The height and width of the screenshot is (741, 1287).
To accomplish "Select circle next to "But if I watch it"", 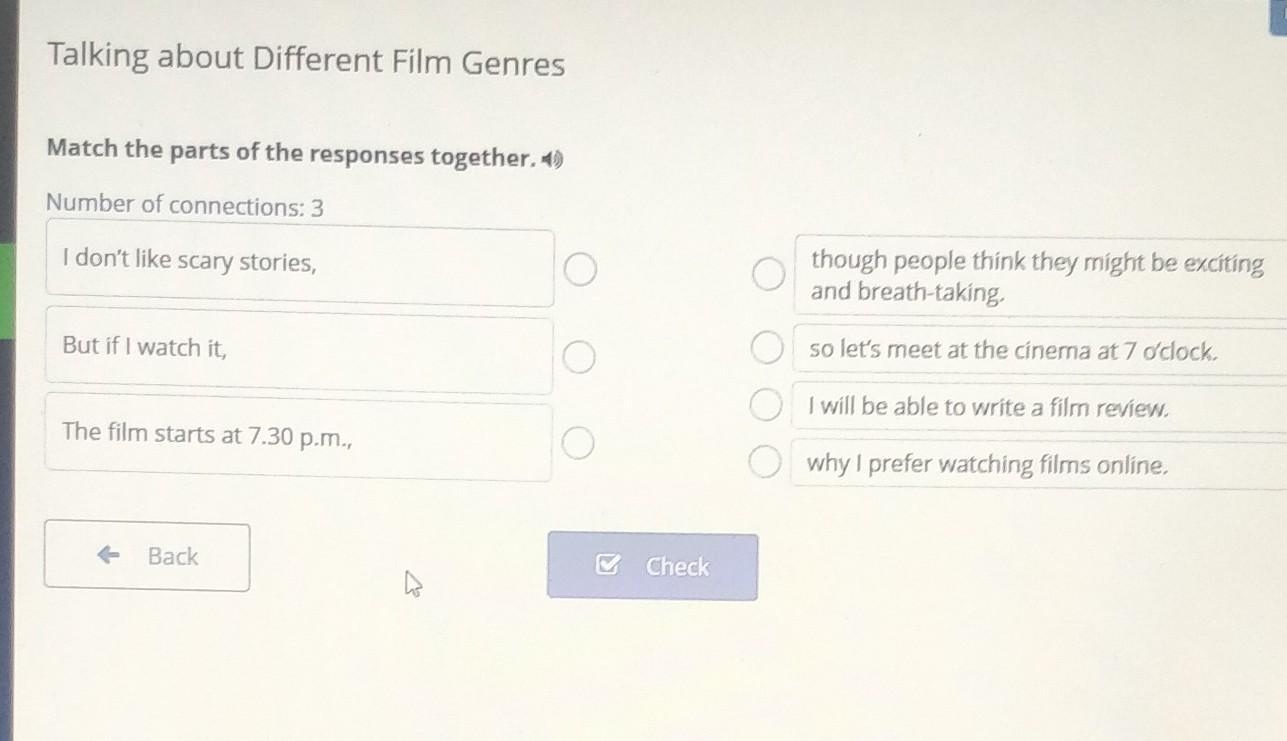I will pyautogui.click(x=578, y=356).
